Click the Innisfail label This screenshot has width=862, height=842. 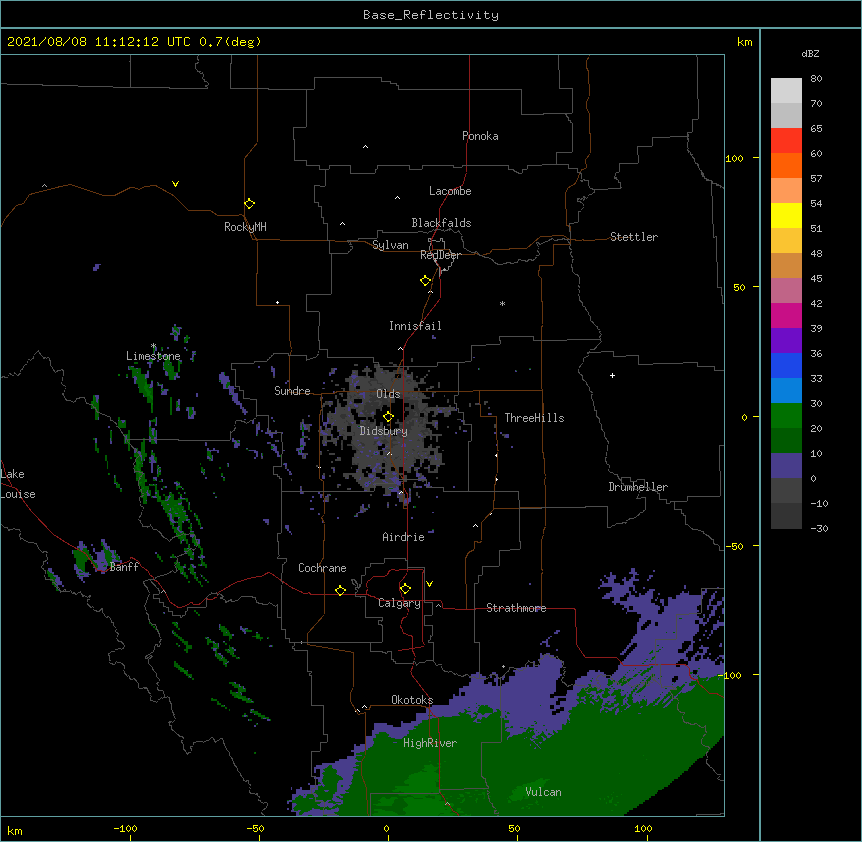pyautogui.click(x=415, y=326)
